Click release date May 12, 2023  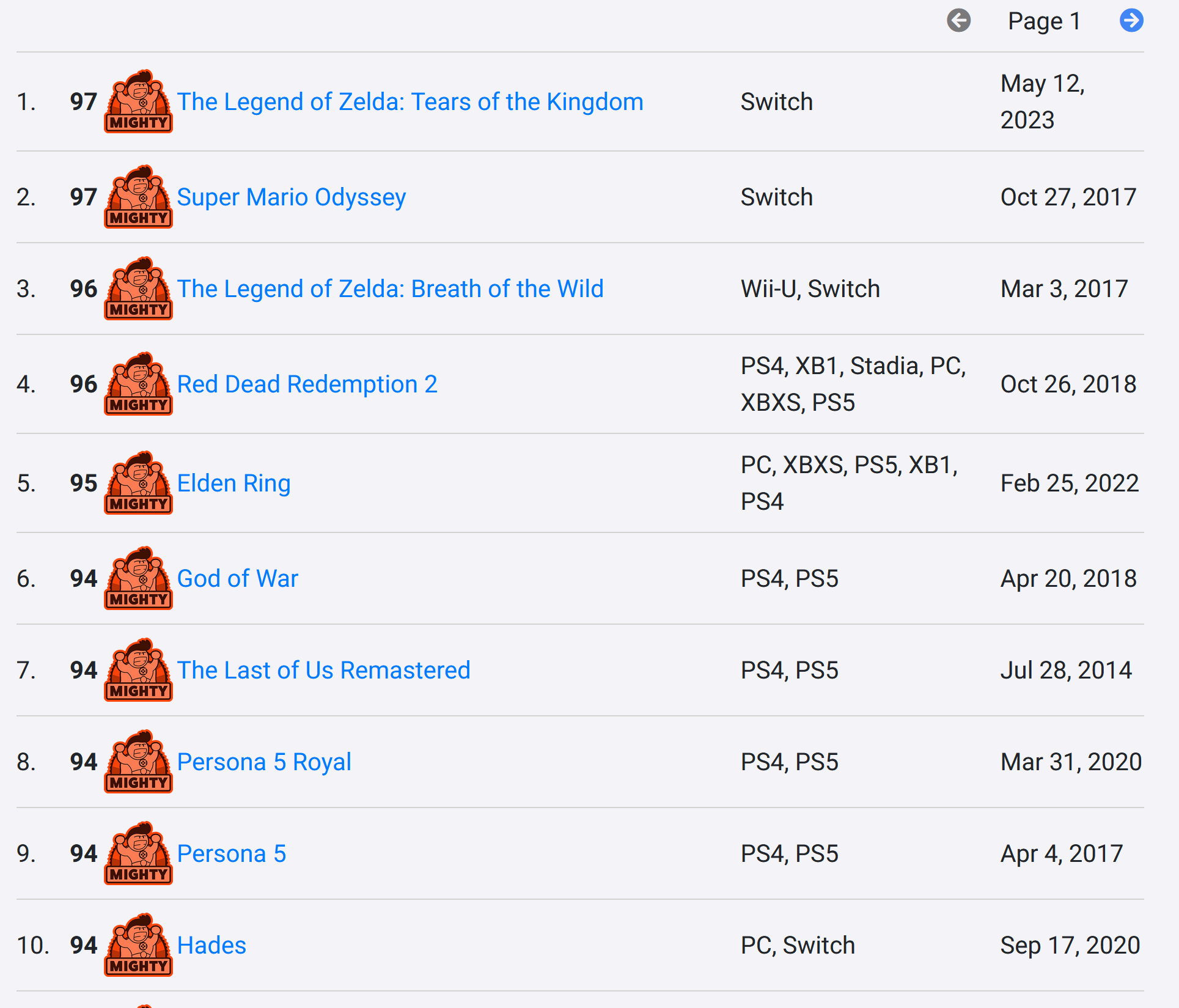(1043, 101)
